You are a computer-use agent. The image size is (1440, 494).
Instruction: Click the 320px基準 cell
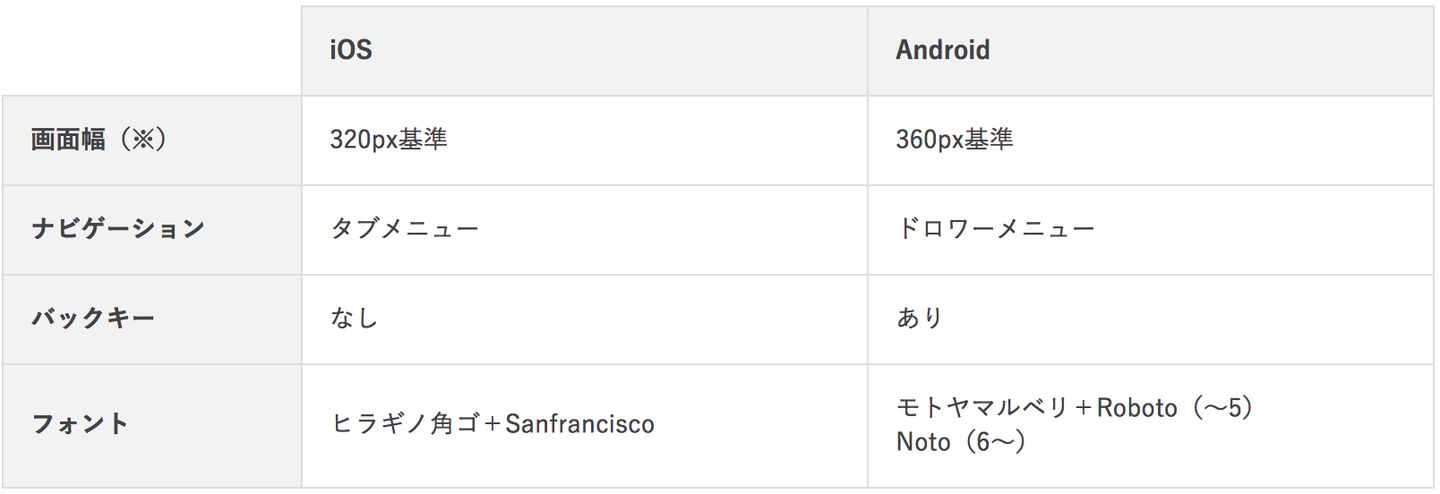coord(388,139)
